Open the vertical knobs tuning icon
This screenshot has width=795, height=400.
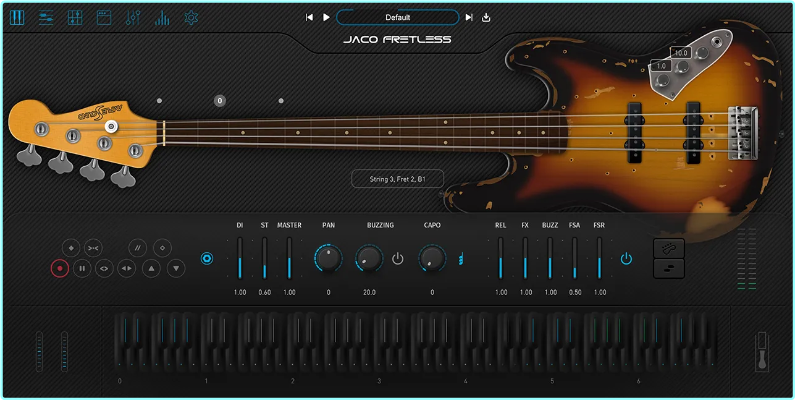pyautogui.click(x=133, y=18)
